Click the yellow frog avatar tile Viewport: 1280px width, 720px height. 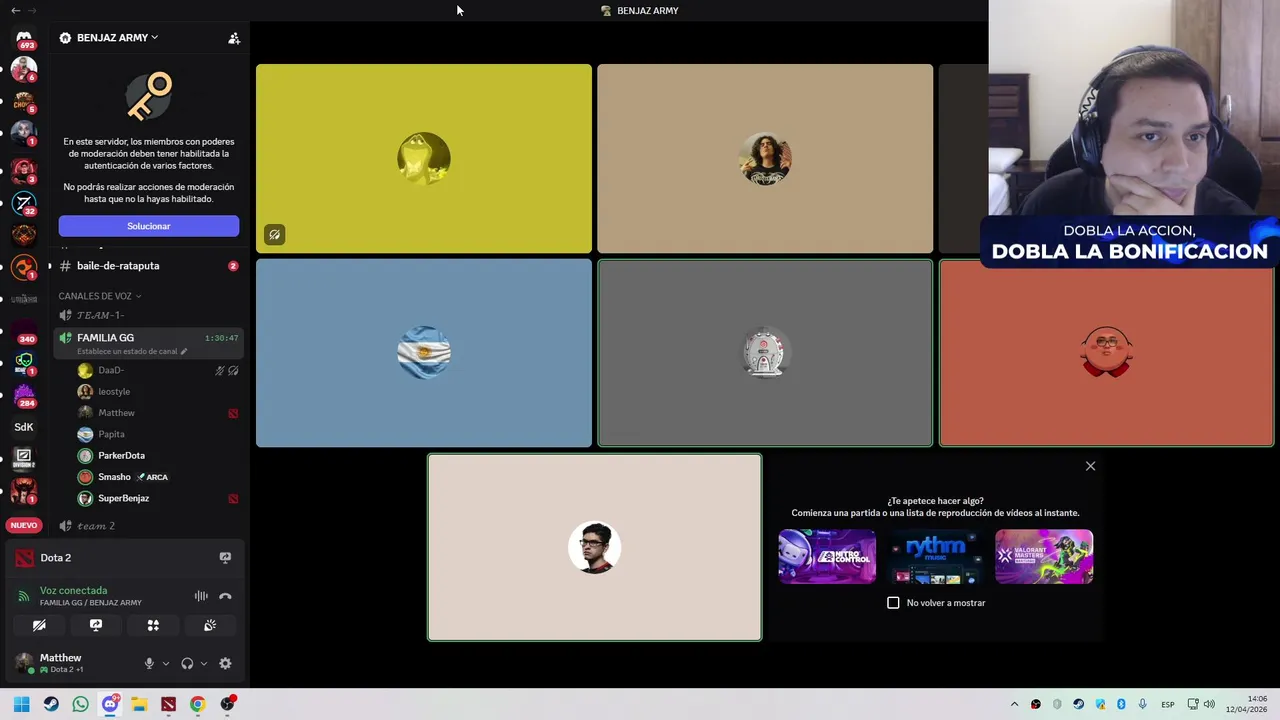pos(424,159)
